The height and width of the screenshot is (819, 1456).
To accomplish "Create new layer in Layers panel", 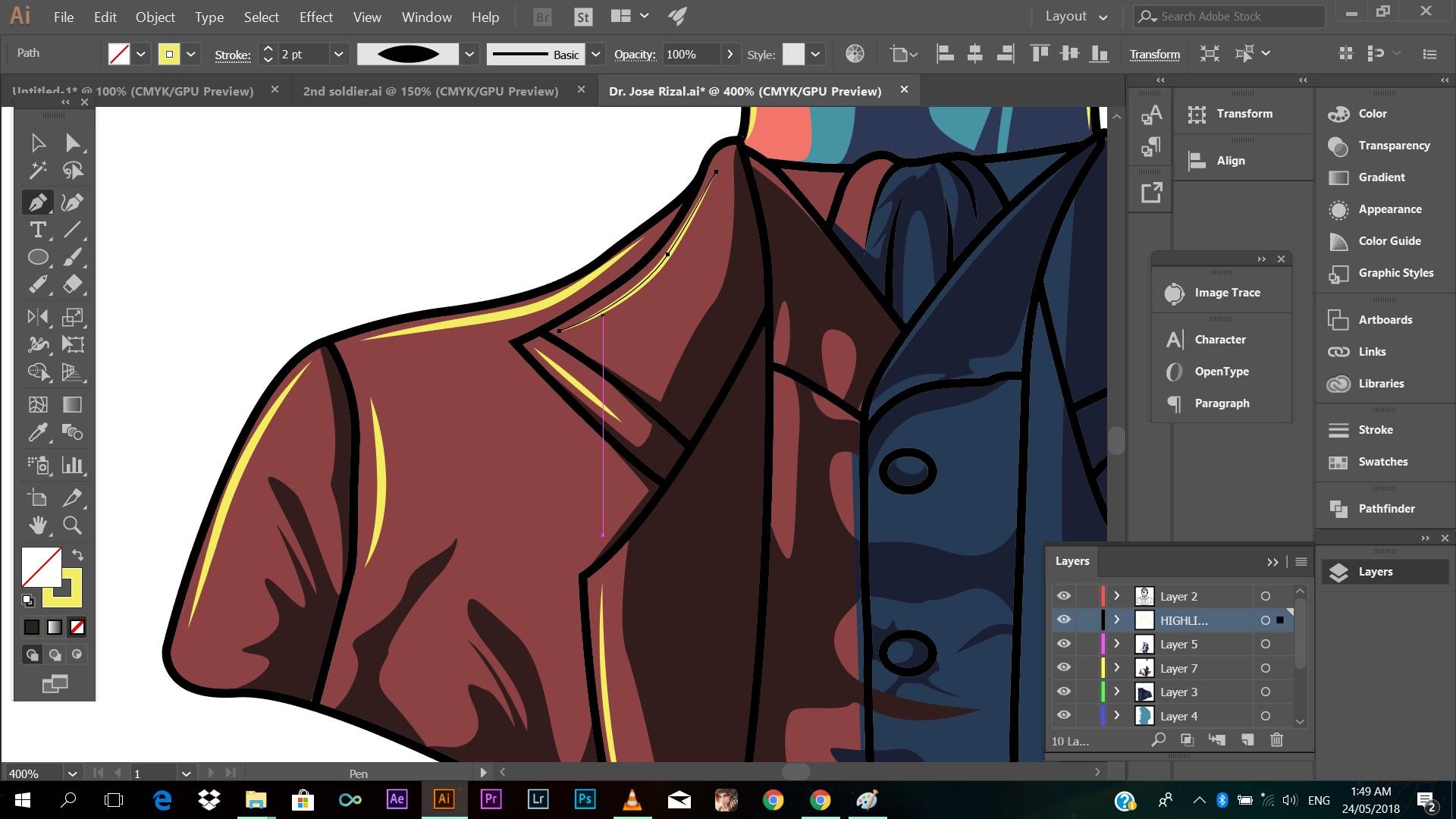I will tap(1247, 740).
